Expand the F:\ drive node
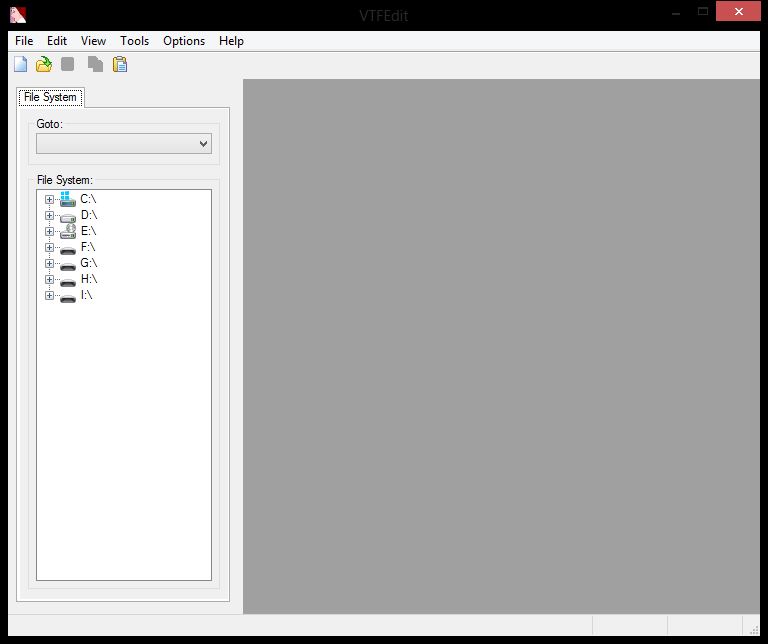This screenshot has height=644, width=768. tap(49, 247)
